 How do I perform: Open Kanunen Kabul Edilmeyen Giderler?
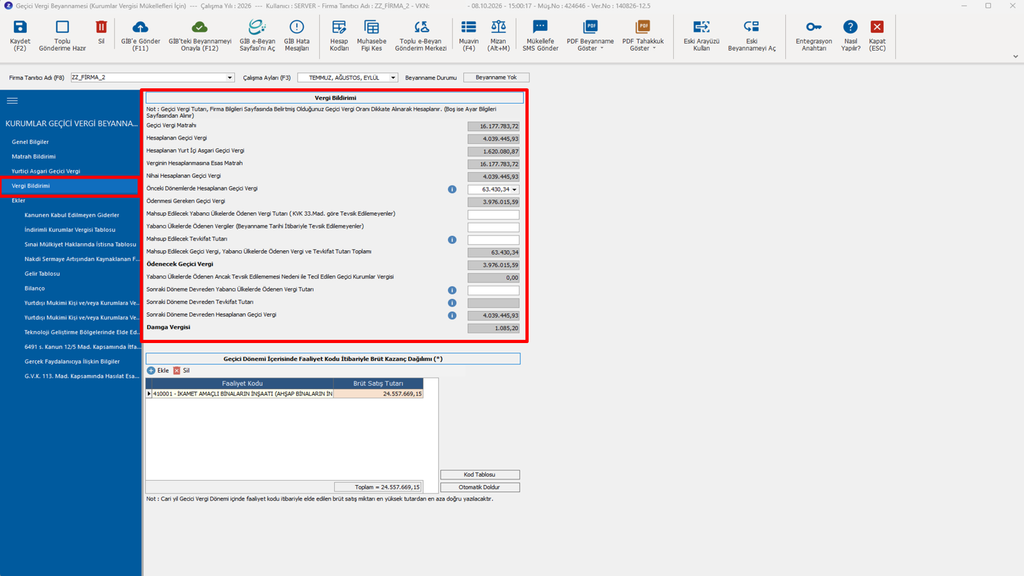[x=72, y=215]
